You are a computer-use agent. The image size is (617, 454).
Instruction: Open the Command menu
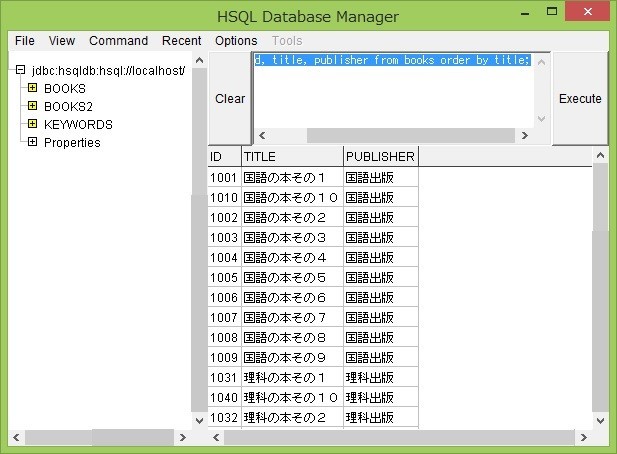[118, 41]
